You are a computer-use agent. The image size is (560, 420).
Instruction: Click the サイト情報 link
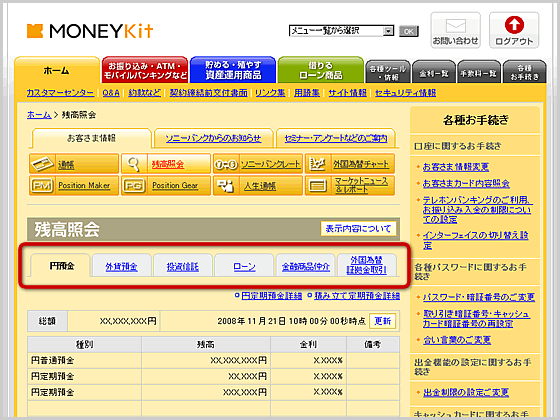coord(348,93)
